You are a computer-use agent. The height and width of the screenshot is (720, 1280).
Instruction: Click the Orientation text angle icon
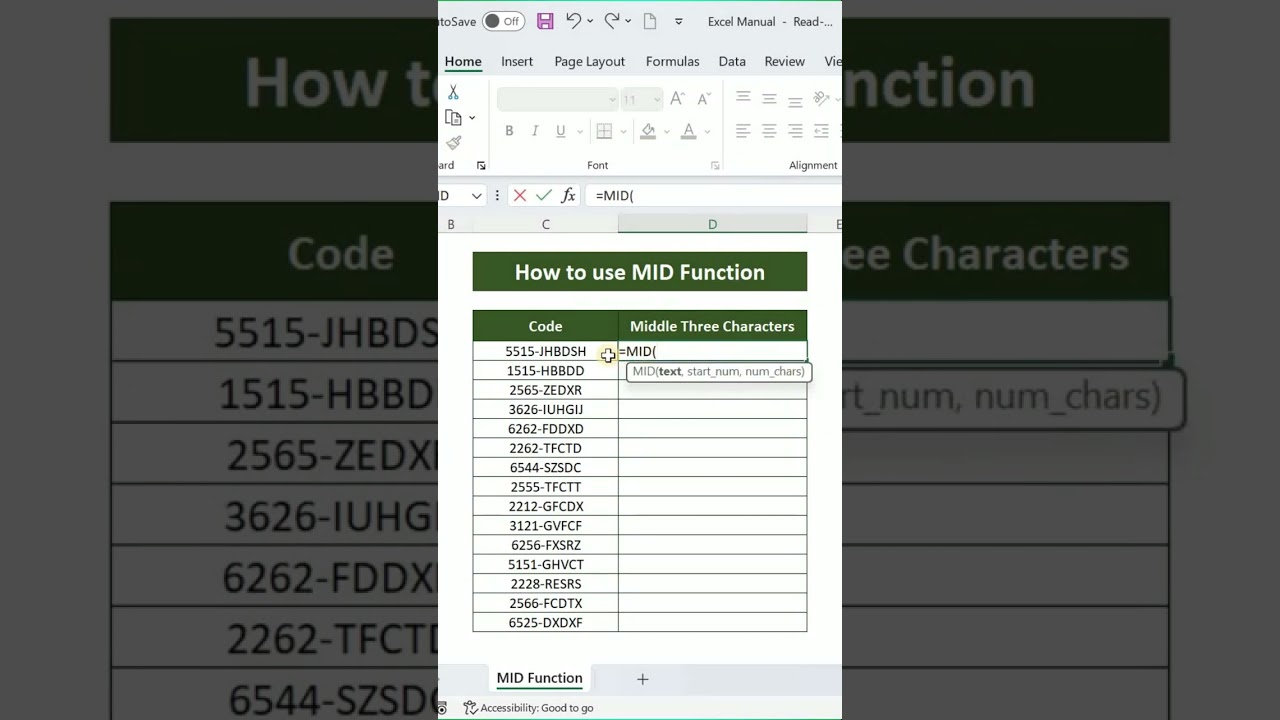821,98
